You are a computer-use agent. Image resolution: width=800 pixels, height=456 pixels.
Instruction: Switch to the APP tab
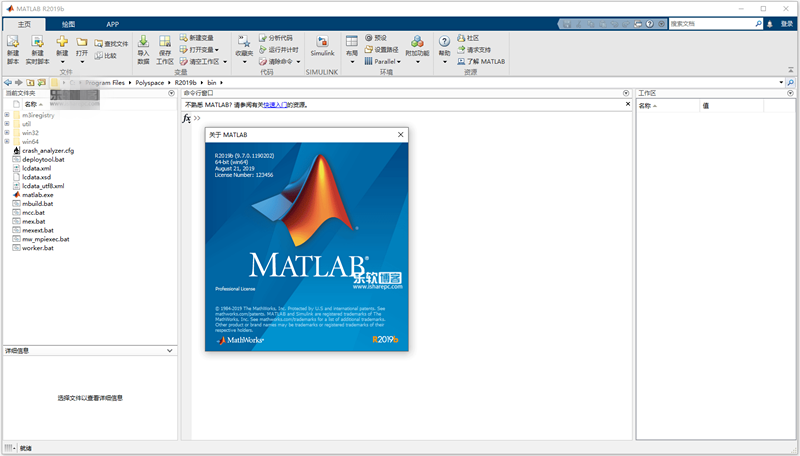[112, 22]
